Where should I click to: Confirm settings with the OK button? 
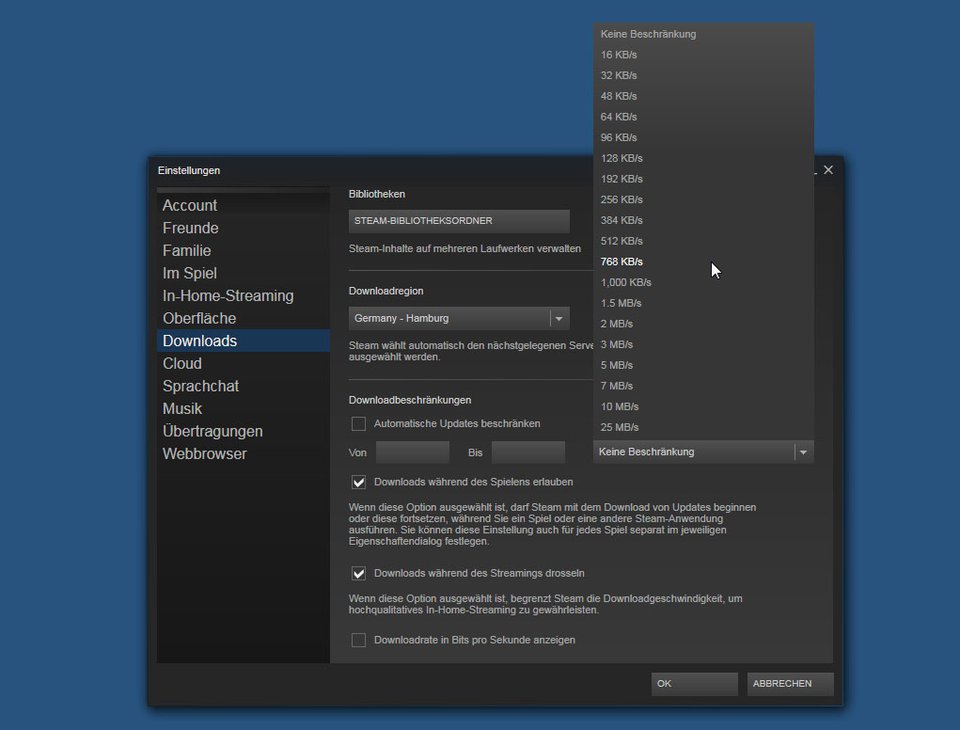pos(694,684)
